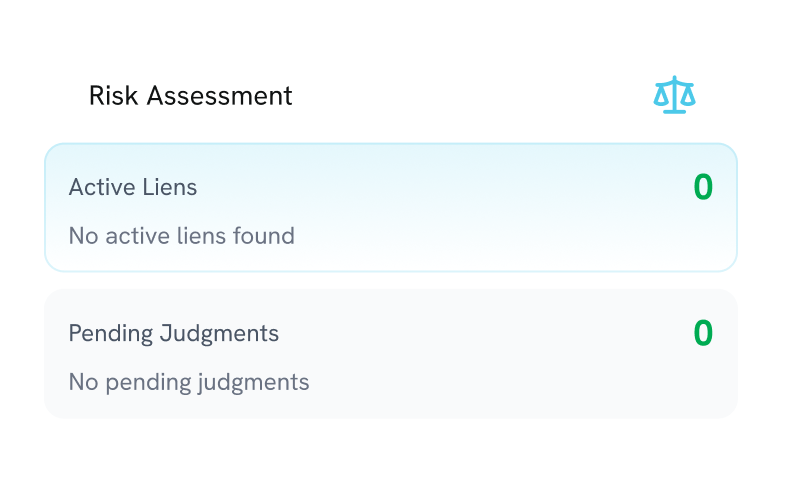Click the green zero for Pending Judgments

point(703,333)
